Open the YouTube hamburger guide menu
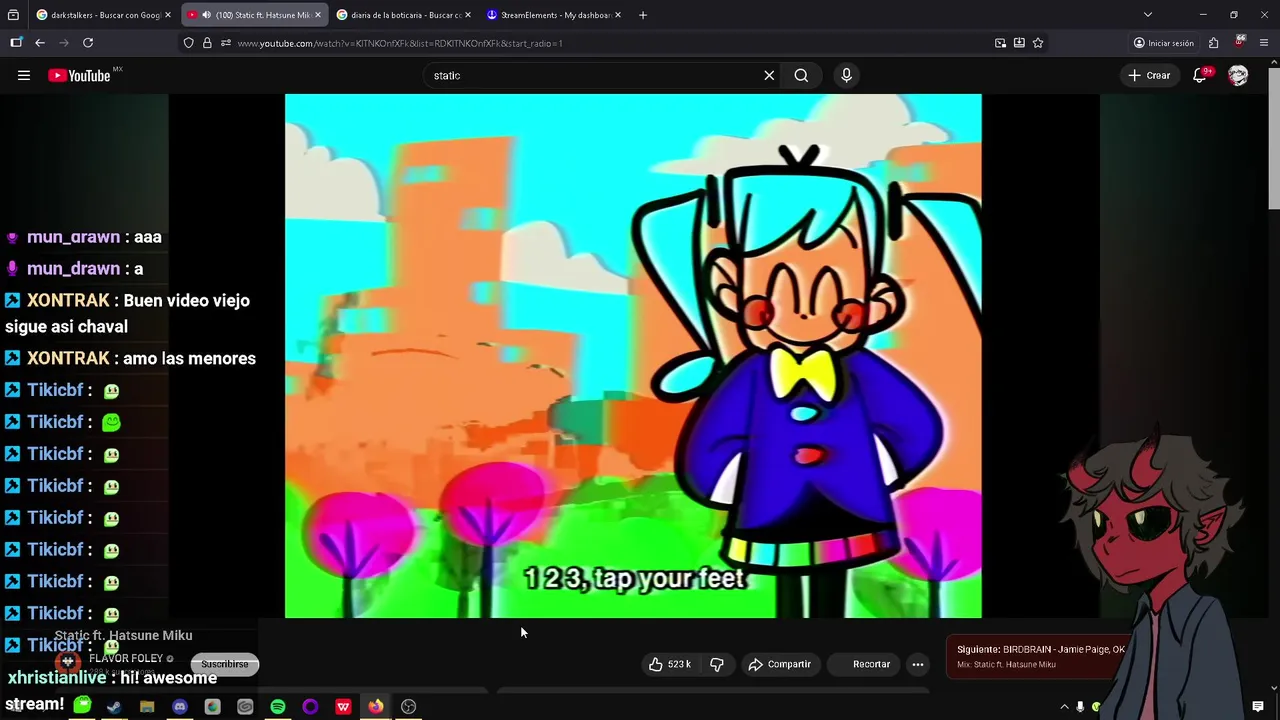1280x720 pixels. [x=24, y=75]
